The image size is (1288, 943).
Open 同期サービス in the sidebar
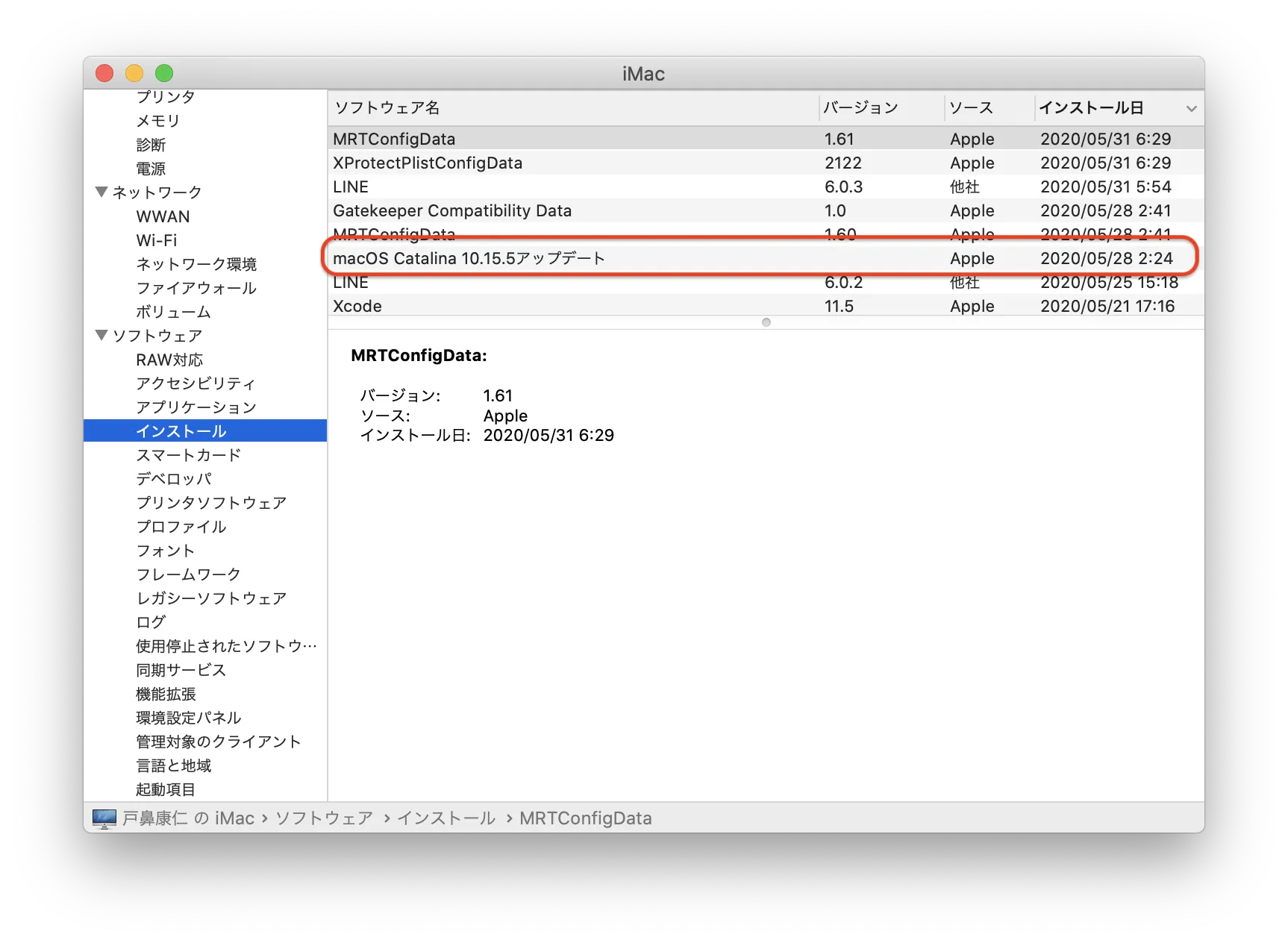(181, 670)
